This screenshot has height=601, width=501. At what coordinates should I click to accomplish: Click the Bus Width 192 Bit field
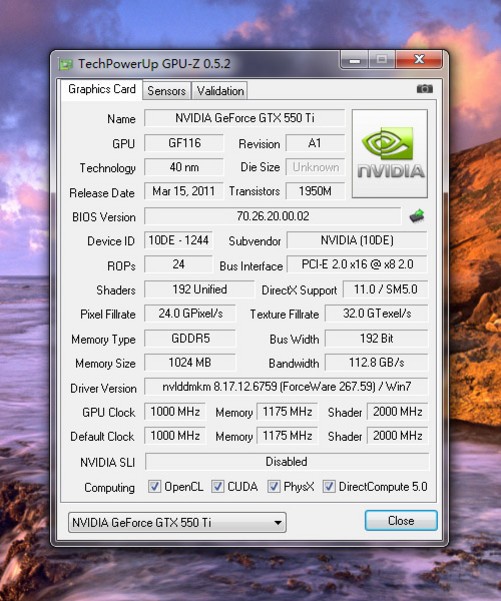coord(376,338)
